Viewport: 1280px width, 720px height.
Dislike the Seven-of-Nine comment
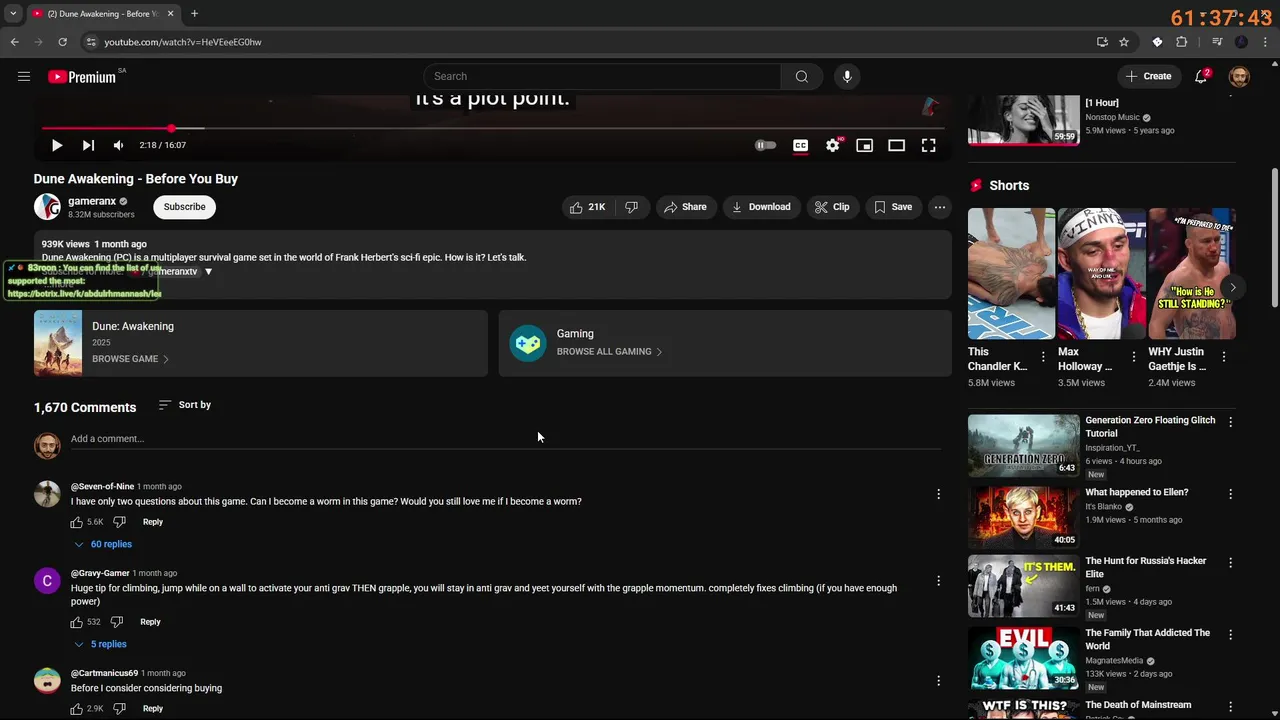119,522
